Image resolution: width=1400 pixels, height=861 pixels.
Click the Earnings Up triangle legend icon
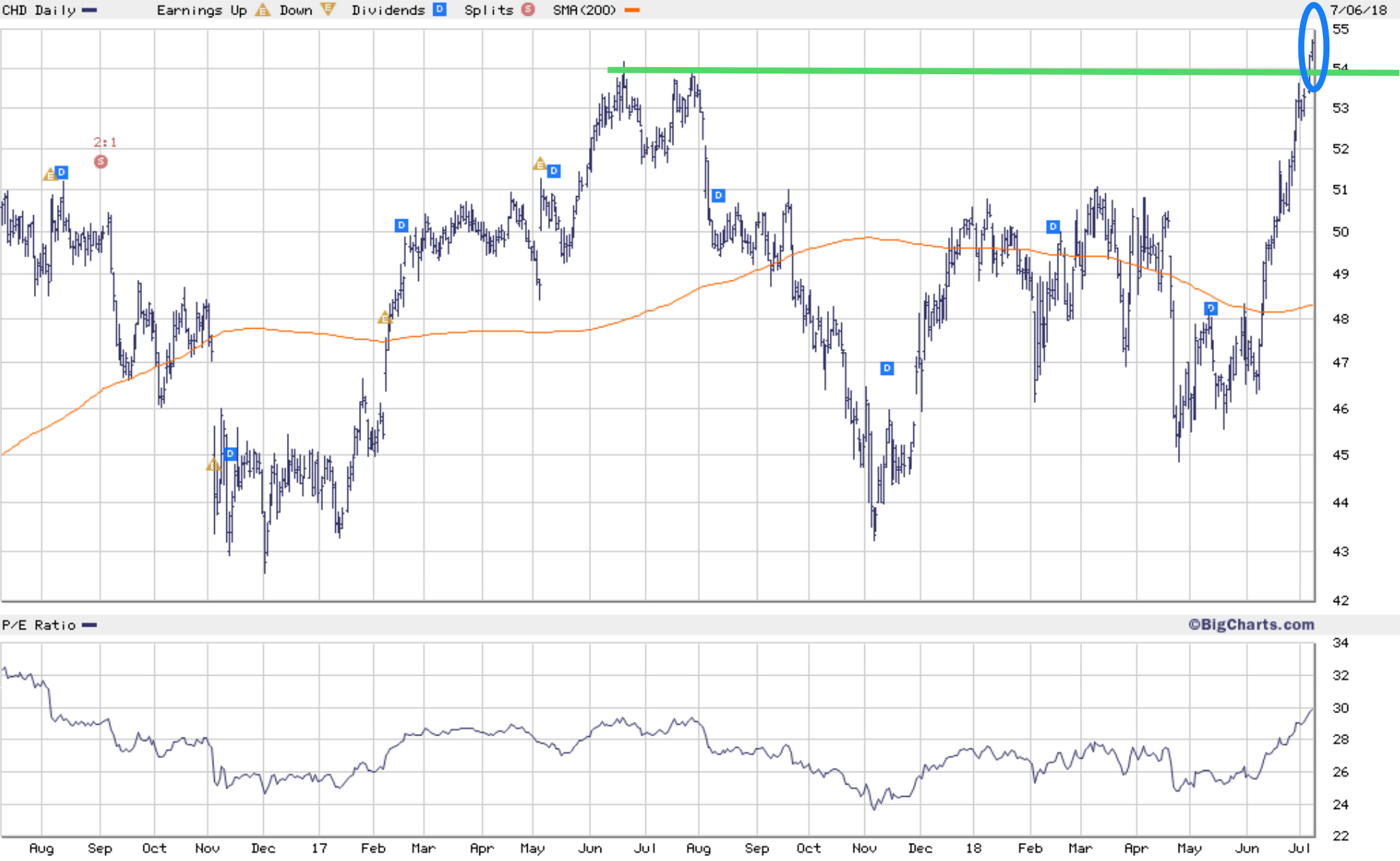click(x=263, y=10)
